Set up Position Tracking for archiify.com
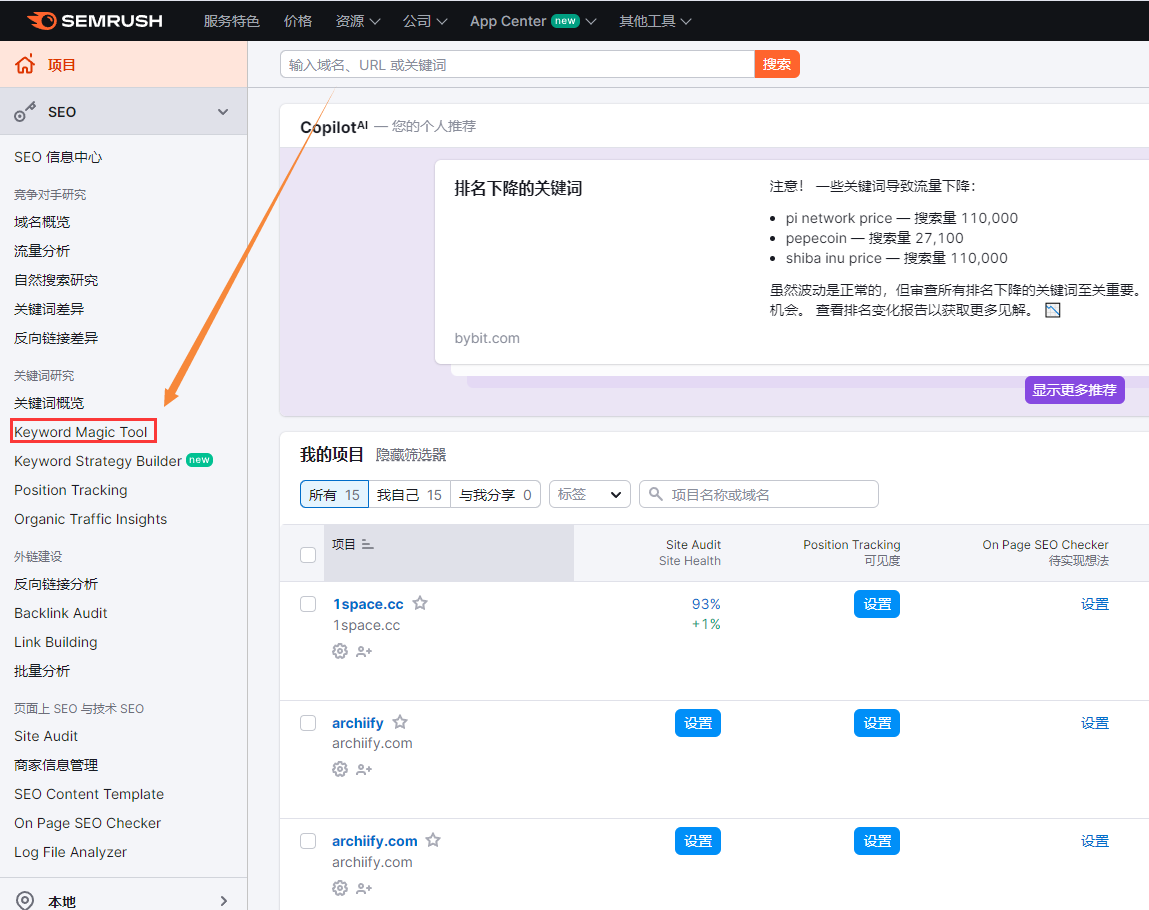 (876, 840)
